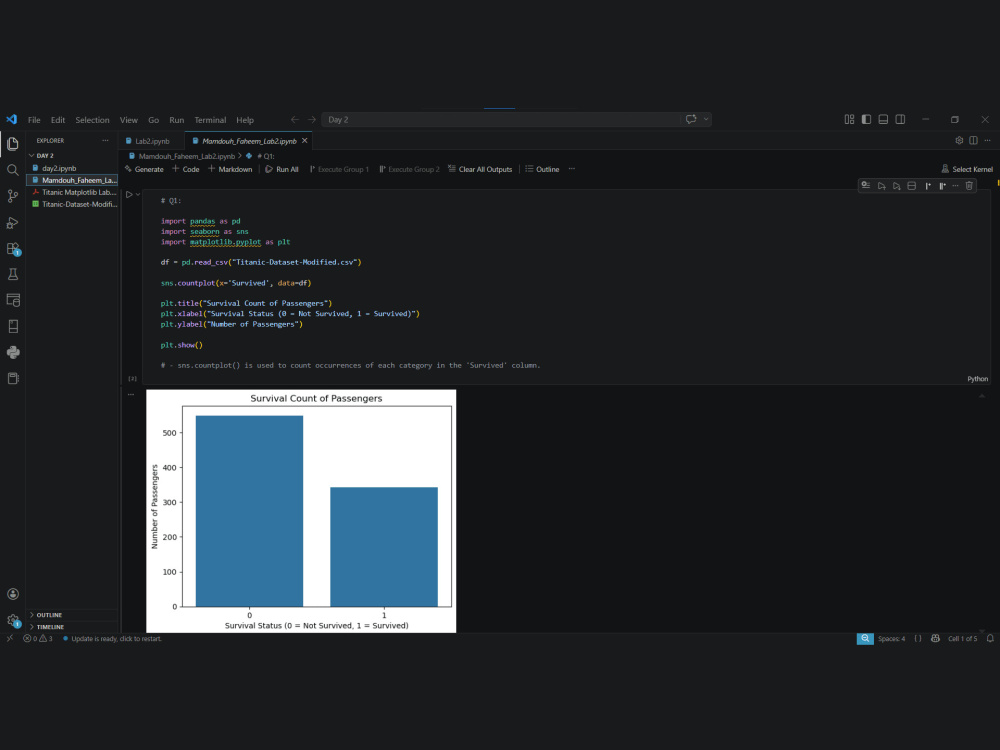
Task: Open the Extensions view with badge
Action: click(x=13, y=249)
